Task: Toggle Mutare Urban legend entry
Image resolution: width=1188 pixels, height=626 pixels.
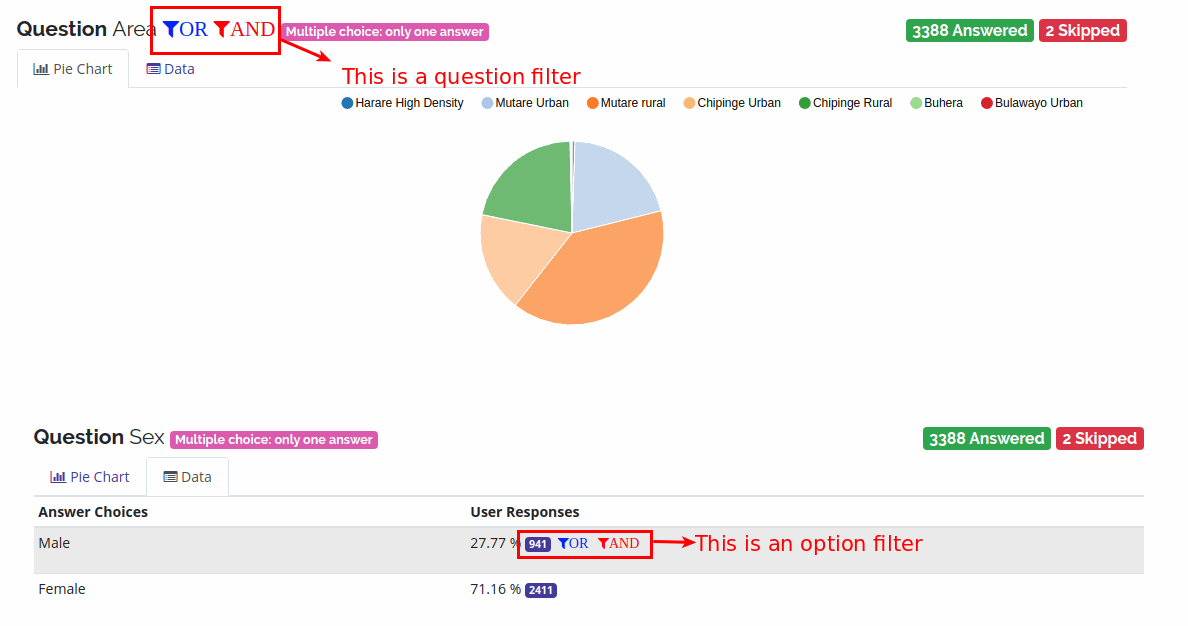Action: 525,103
